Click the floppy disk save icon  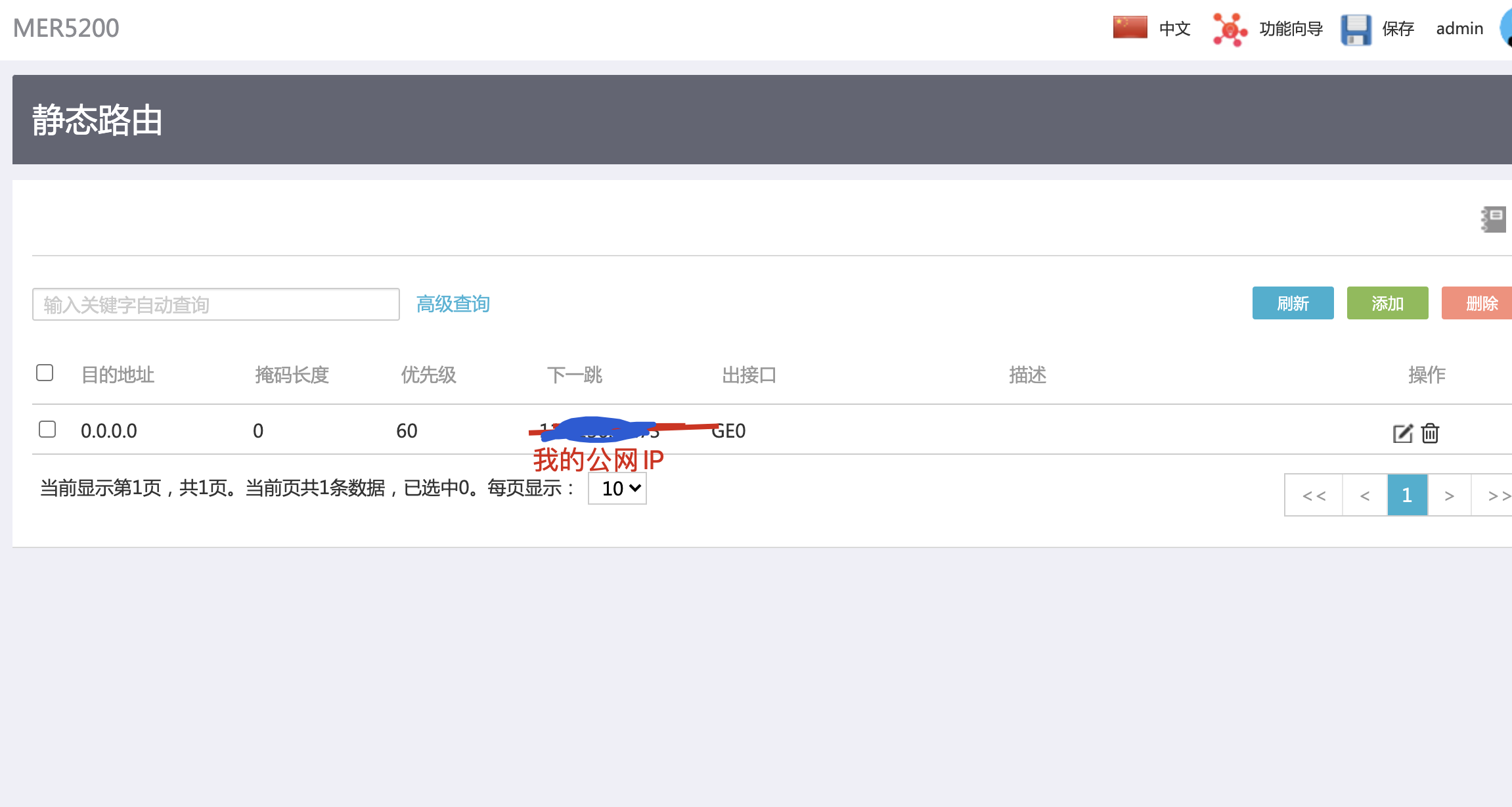(x=1356, y=30)
